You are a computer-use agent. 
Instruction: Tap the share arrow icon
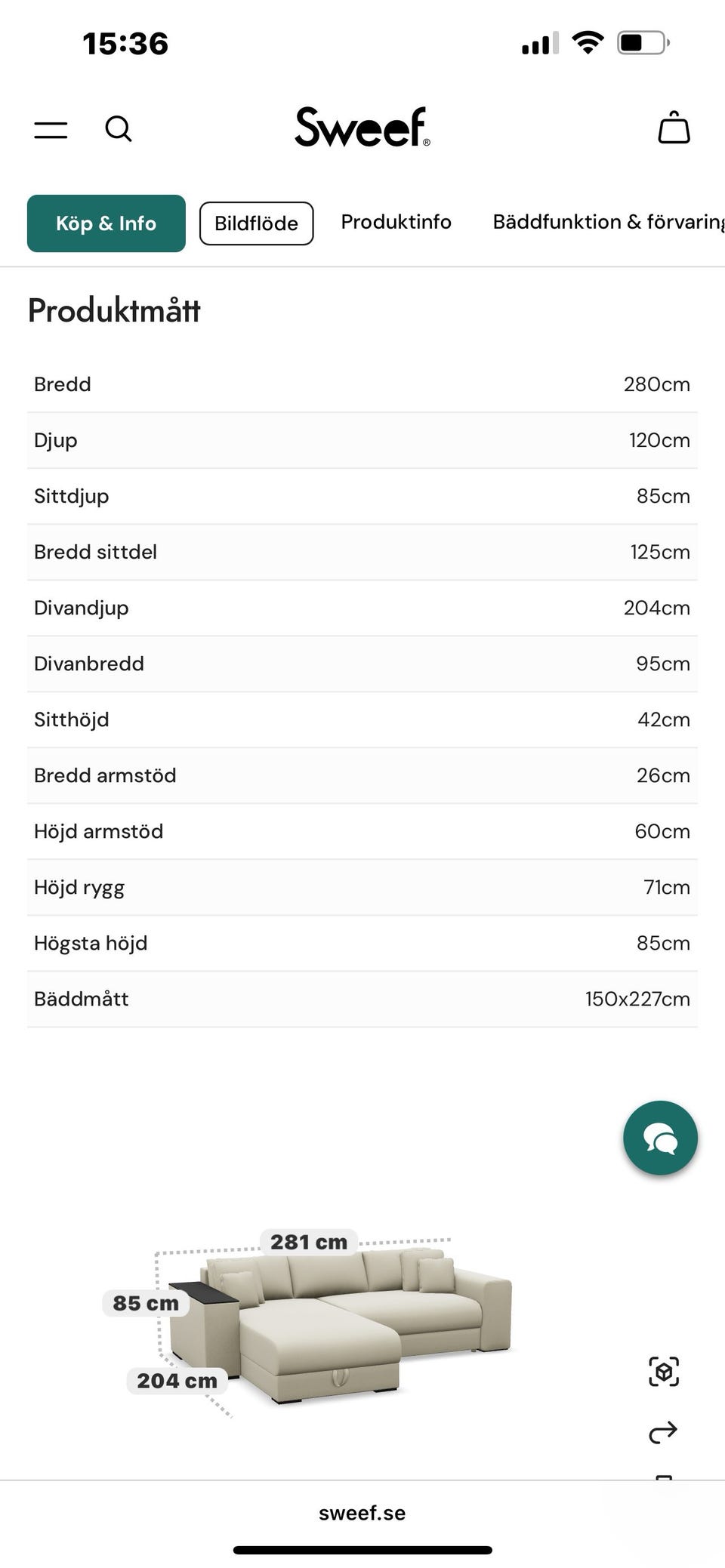point(663,1432)
